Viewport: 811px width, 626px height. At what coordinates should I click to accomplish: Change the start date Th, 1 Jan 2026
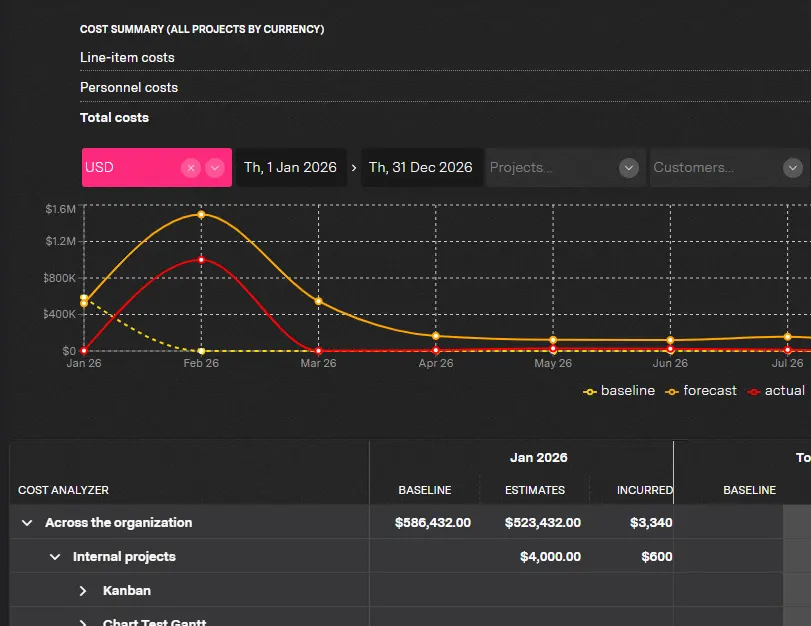point(291,168)
